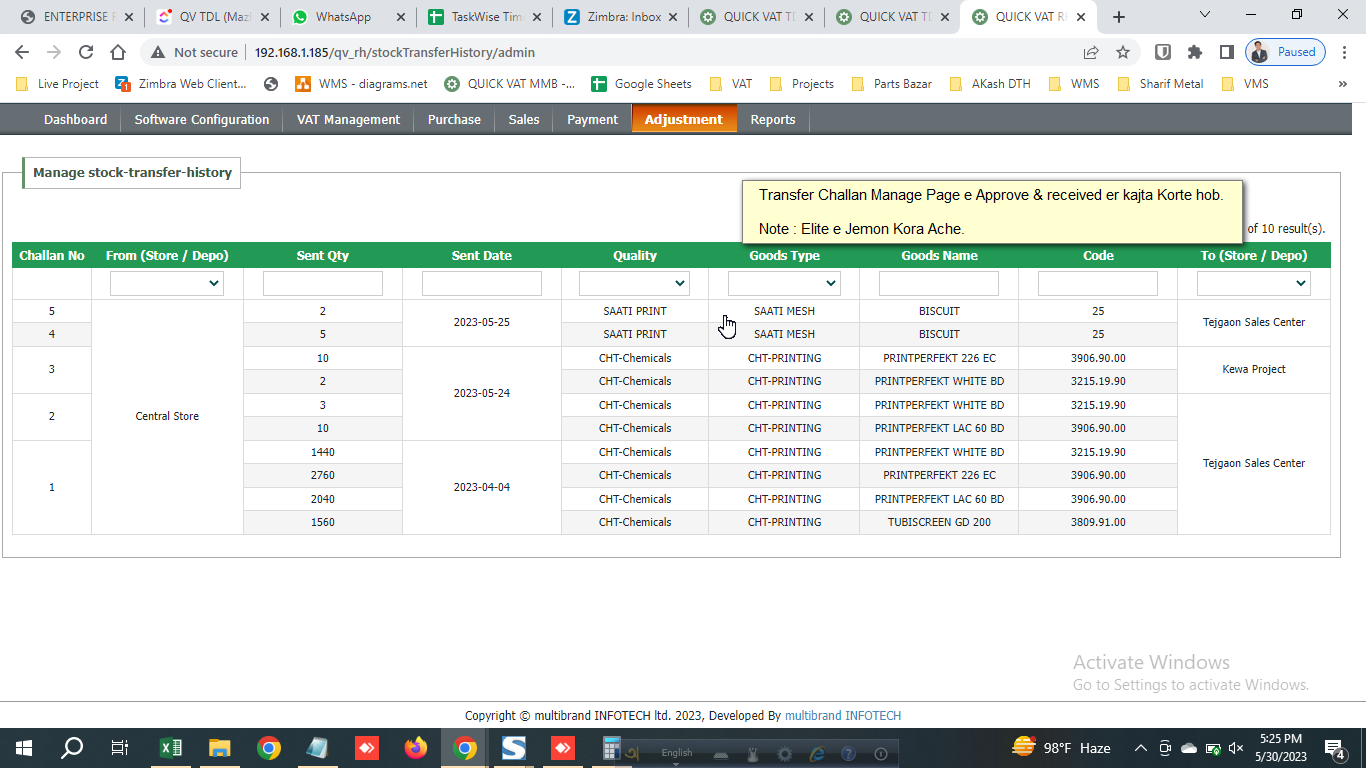Click the Sent Qty filter field

323,284
